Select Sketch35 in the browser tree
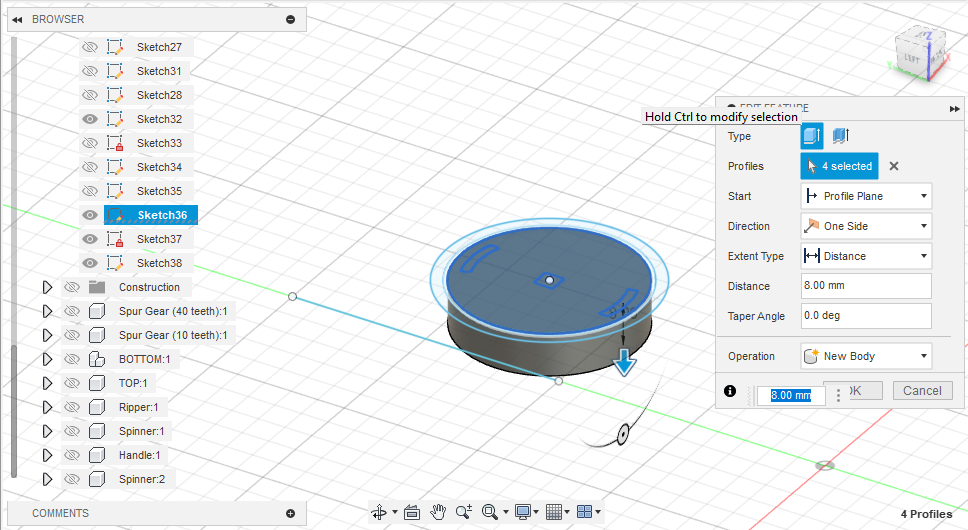Image resolution: width=968 pixels, height=530 pixels. coord(159,191)
